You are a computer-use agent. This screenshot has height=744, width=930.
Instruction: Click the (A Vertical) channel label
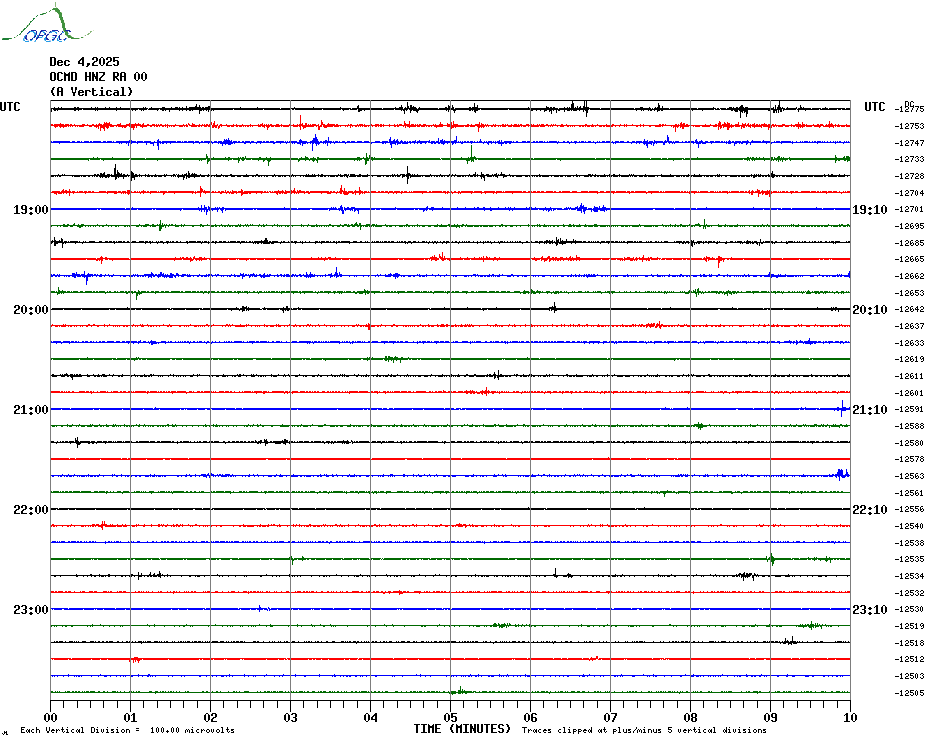(91, 92)
